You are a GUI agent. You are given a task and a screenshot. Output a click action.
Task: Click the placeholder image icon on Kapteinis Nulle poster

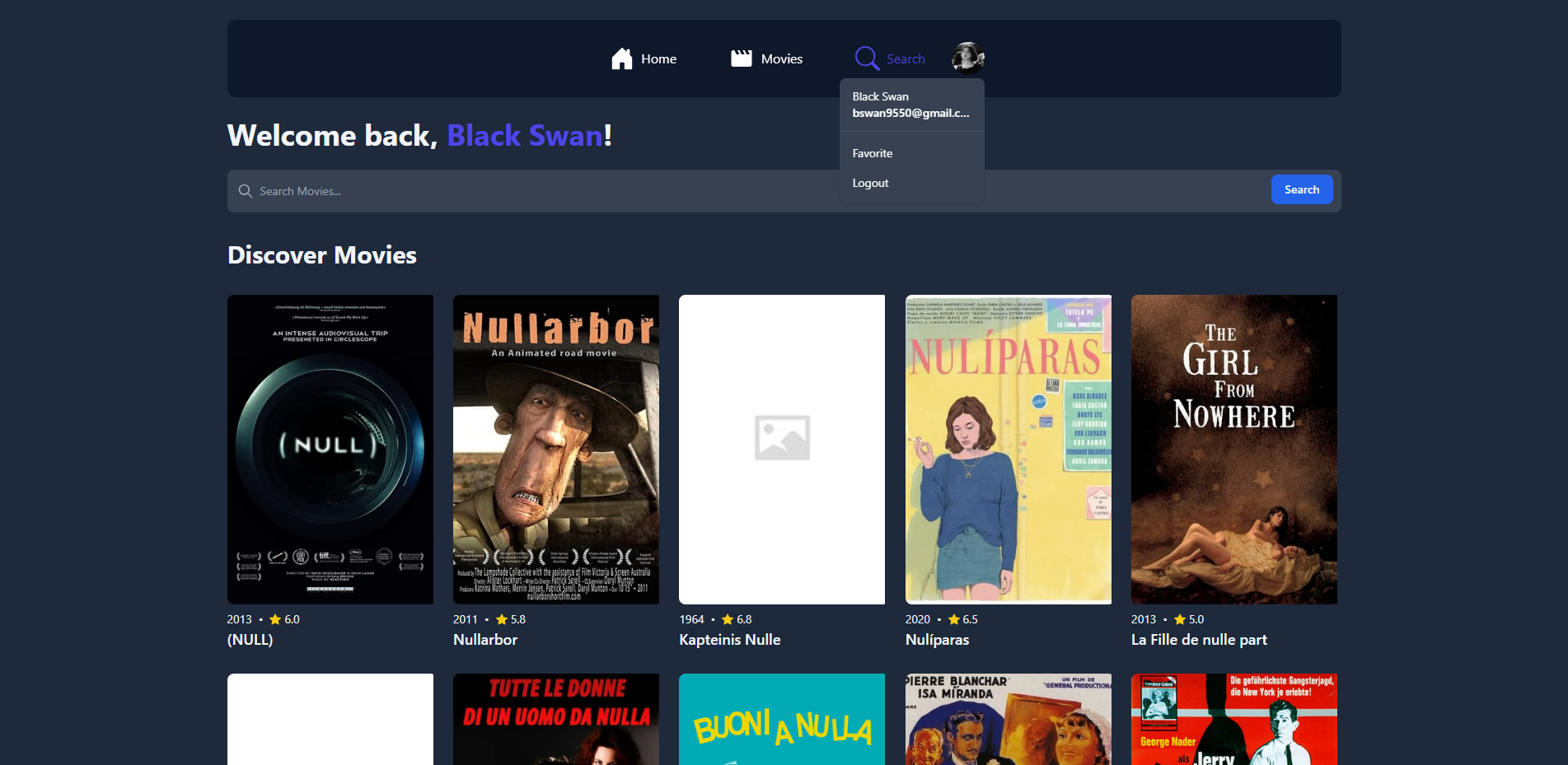782,437
